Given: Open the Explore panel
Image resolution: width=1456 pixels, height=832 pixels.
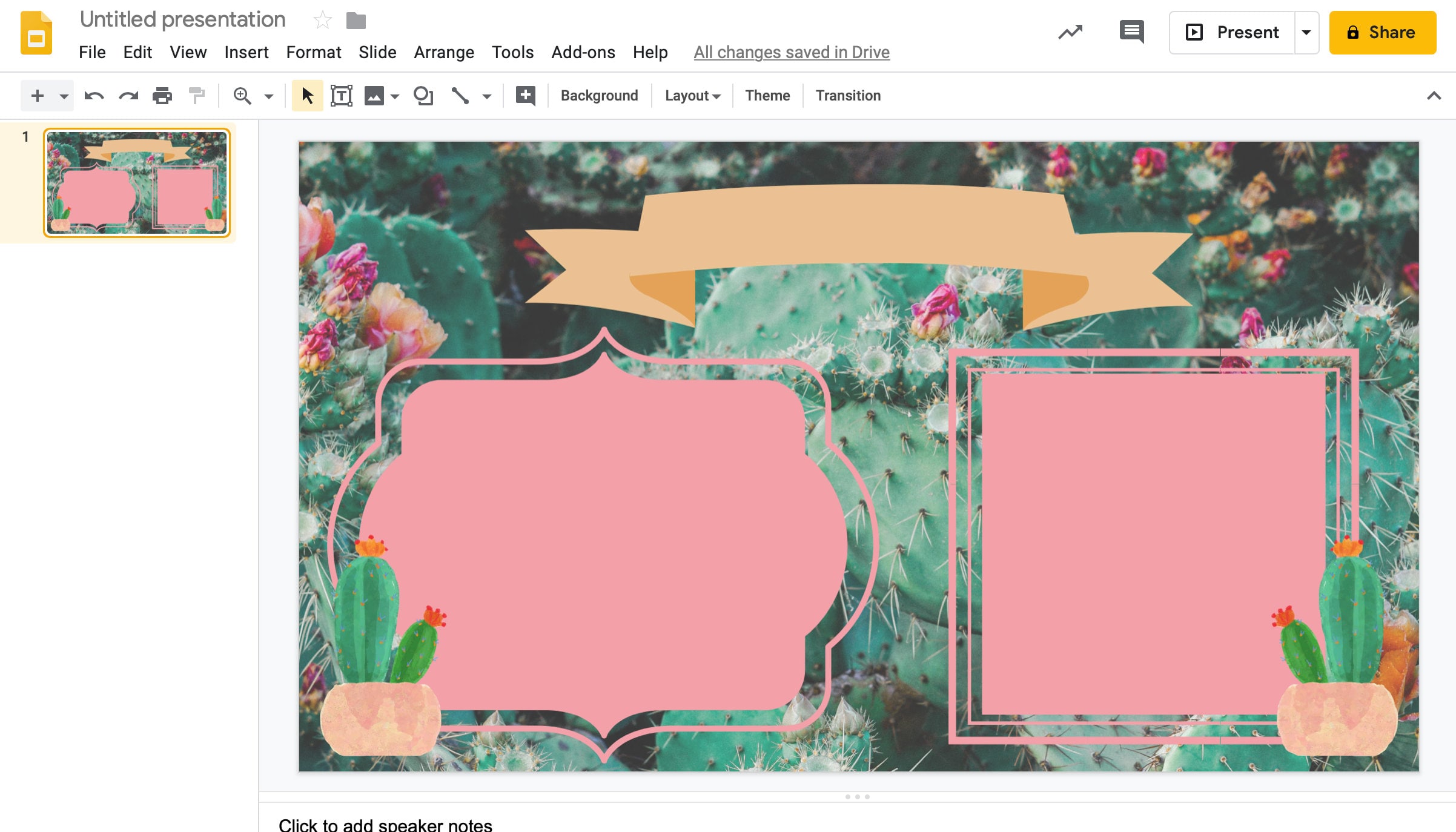Looking at the screenshot, I should point(1071,31).
